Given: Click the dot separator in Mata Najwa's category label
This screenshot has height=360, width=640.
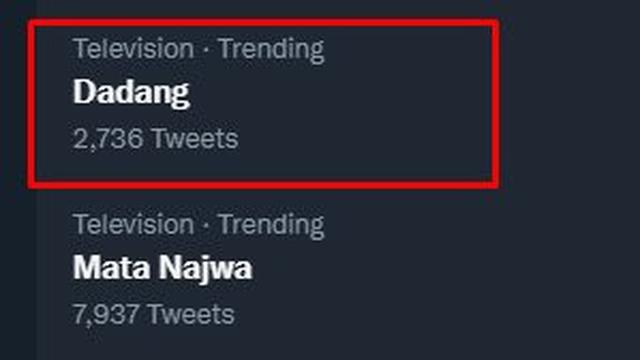Looking at the screenshot, I should click(x=206, y=225).
